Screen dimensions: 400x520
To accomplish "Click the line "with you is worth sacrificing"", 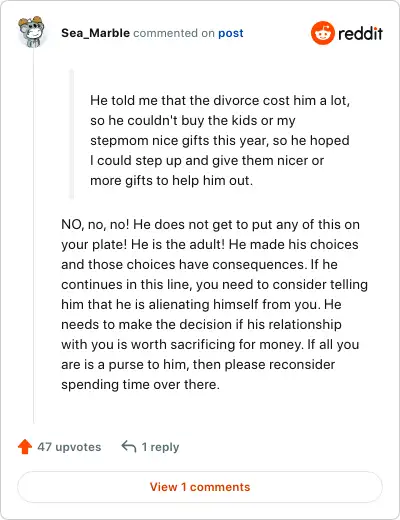I will [x=210, y=345].
